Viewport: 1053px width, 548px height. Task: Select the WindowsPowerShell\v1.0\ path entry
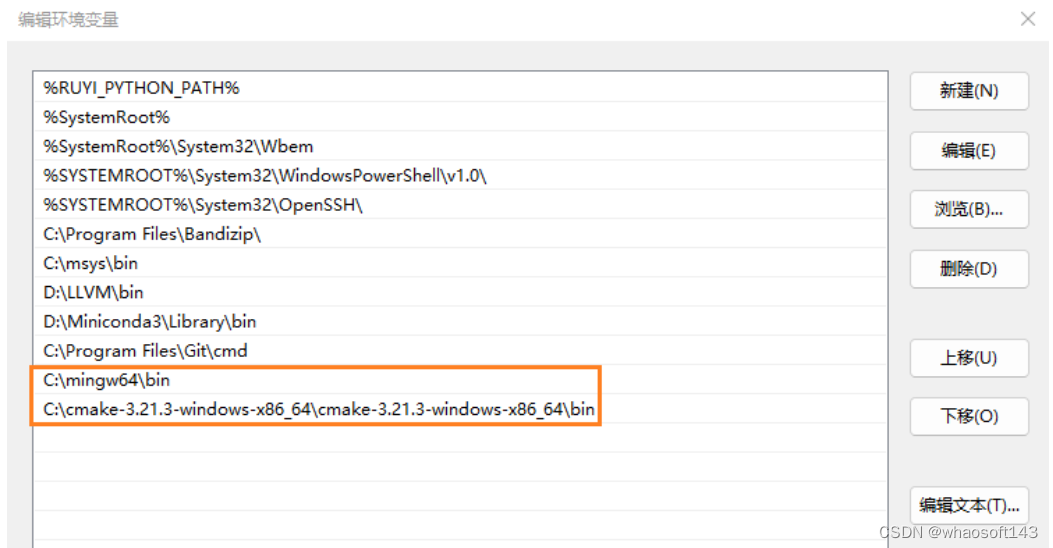click(460, 175)
